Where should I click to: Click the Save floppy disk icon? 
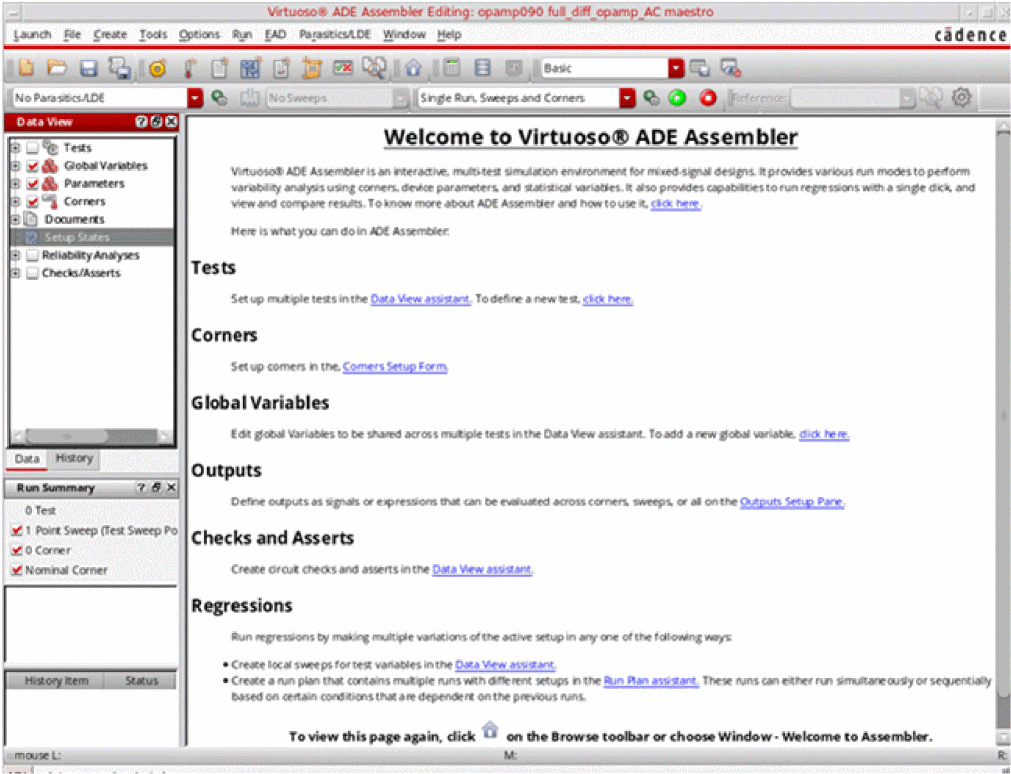point(88,68)
